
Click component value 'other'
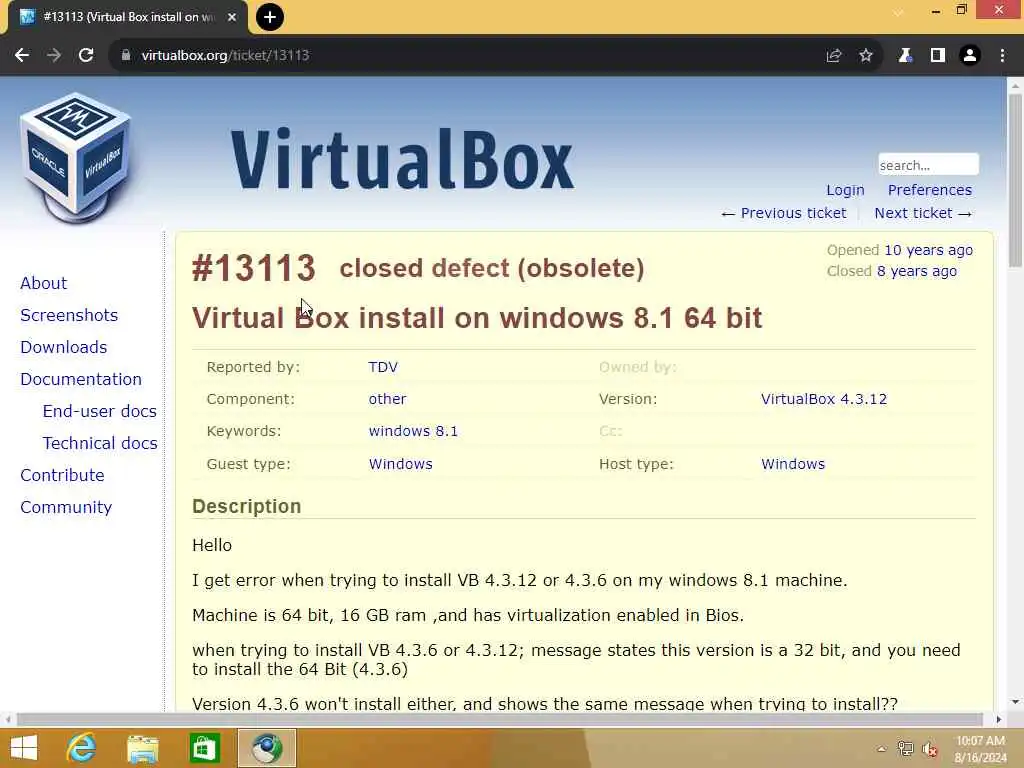point(387,399)
